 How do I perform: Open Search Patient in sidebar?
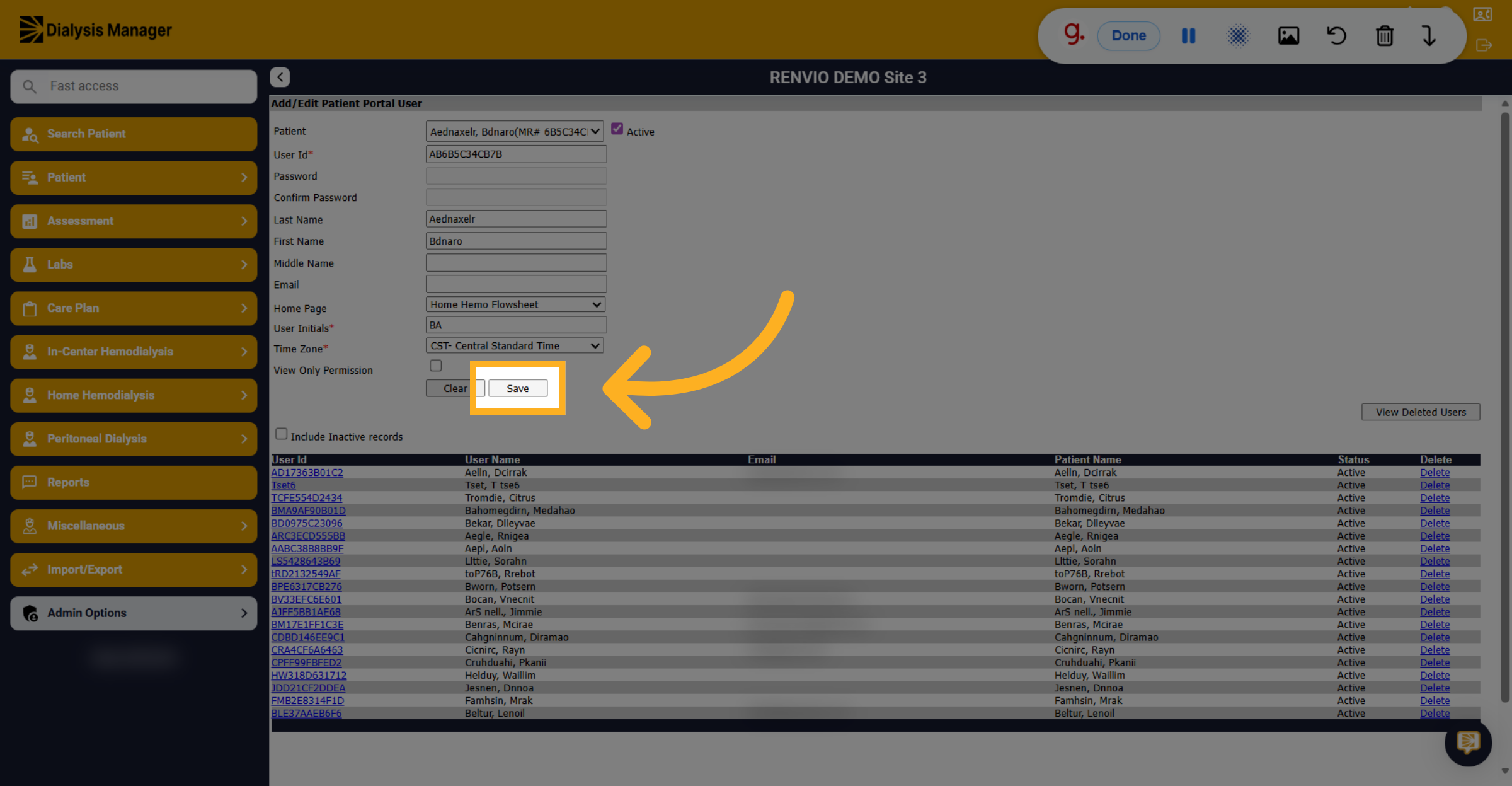(134, 134)
